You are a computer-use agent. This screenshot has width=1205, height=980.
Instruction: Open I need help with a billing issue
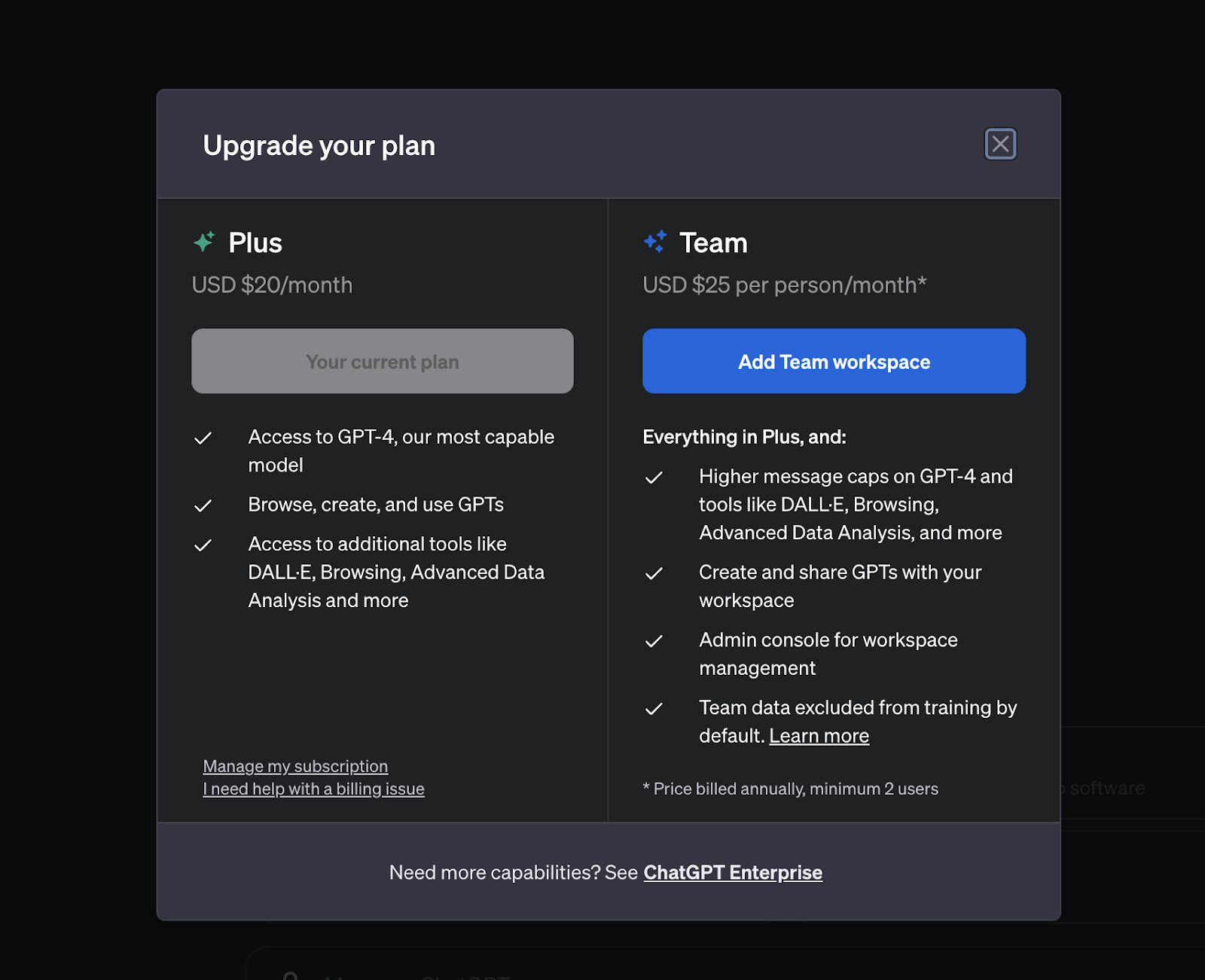(313, 789)
